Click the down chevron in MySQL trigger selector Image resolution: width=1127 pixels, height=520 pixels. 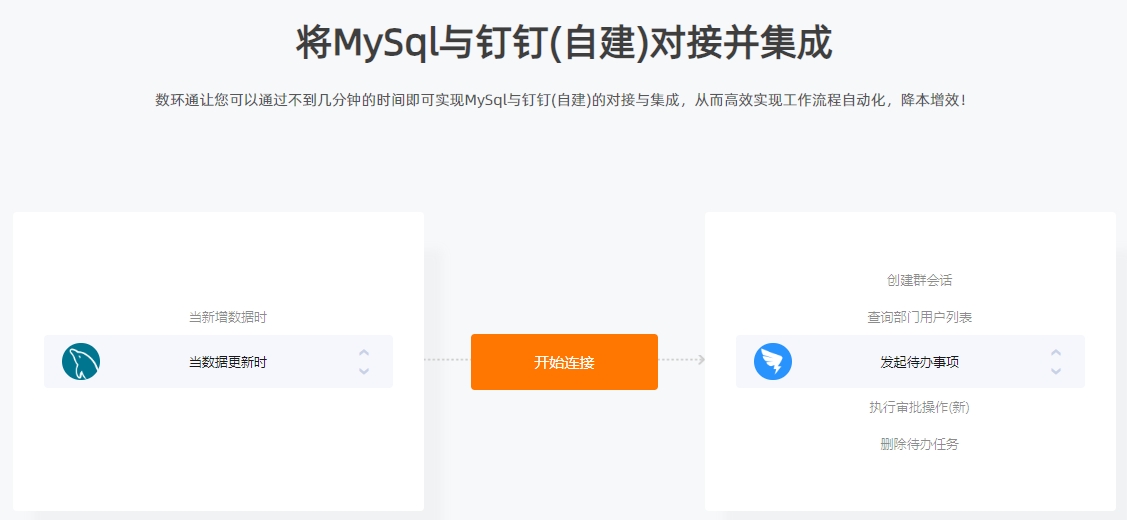click(364, 371)
